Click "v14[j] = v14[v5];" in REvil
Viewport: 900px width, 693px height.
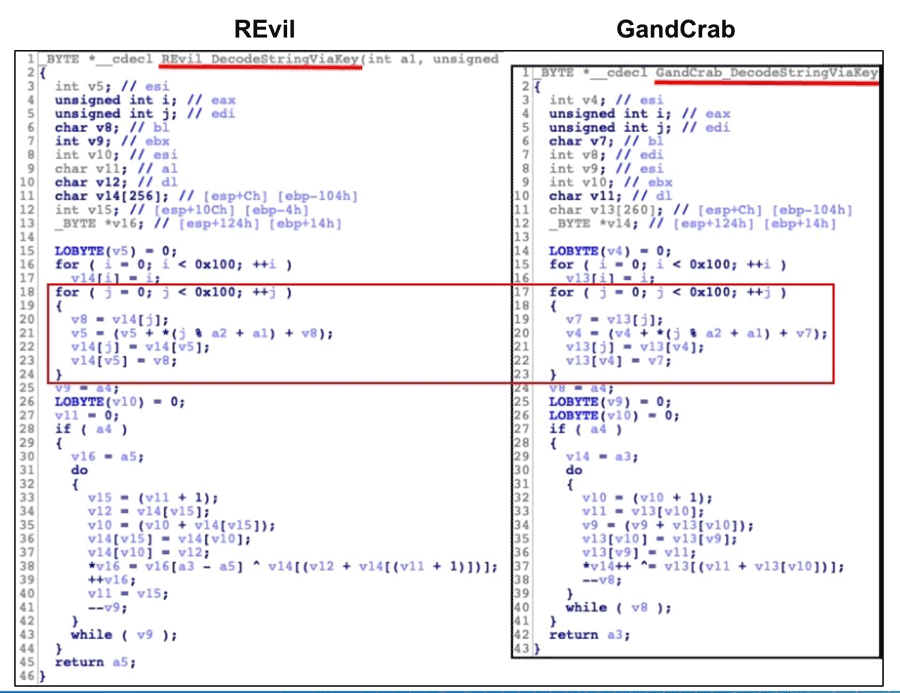140,347
